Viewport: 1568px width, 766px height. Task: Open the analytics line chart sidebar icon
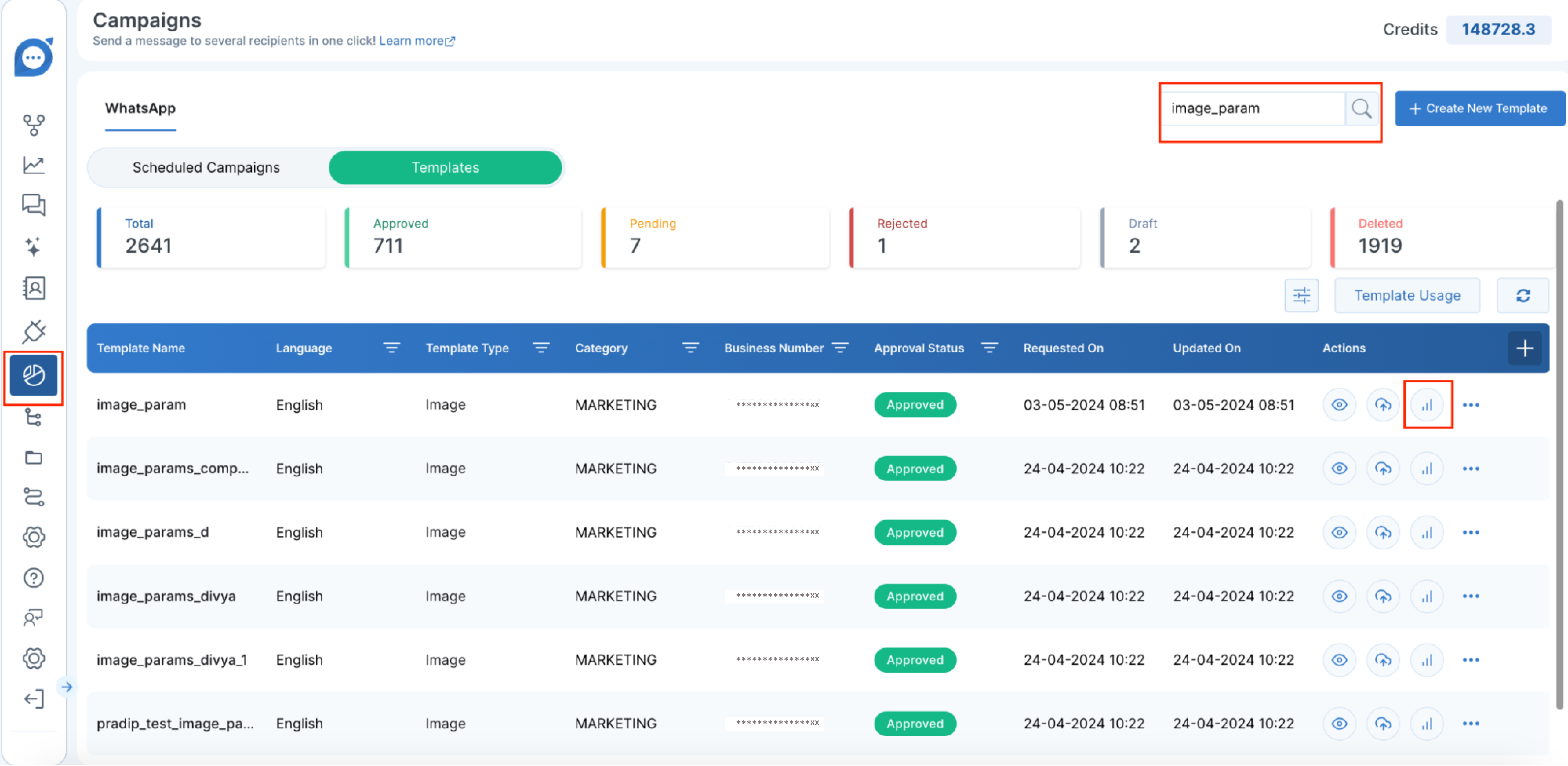33,165
